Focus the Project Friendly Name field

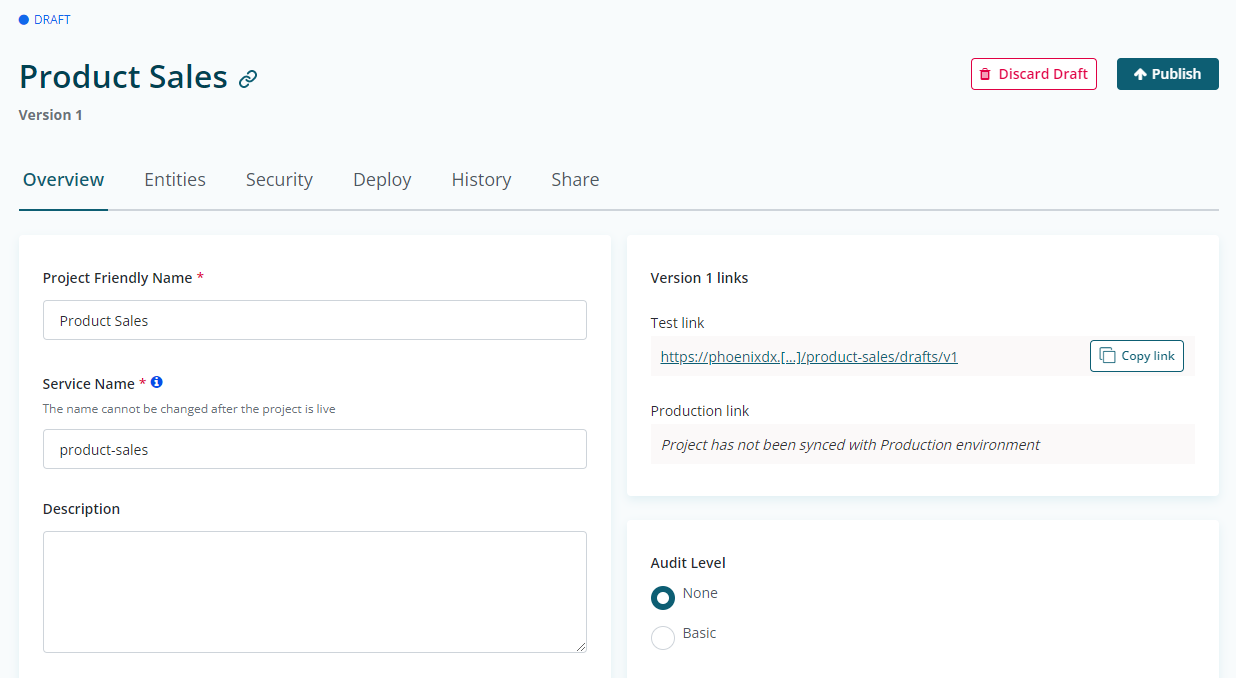coord(314,320)
